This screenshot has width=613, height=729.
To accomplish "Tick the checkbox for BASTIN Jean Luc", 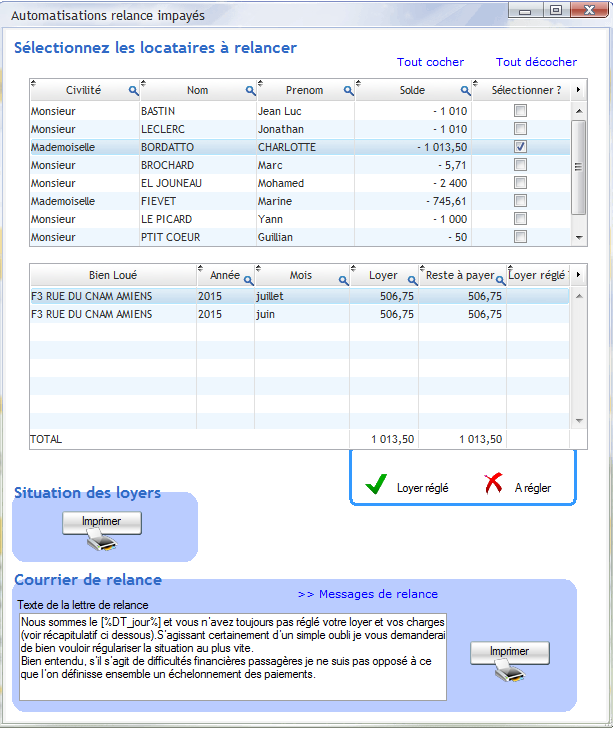I will [x=520, y=111].
